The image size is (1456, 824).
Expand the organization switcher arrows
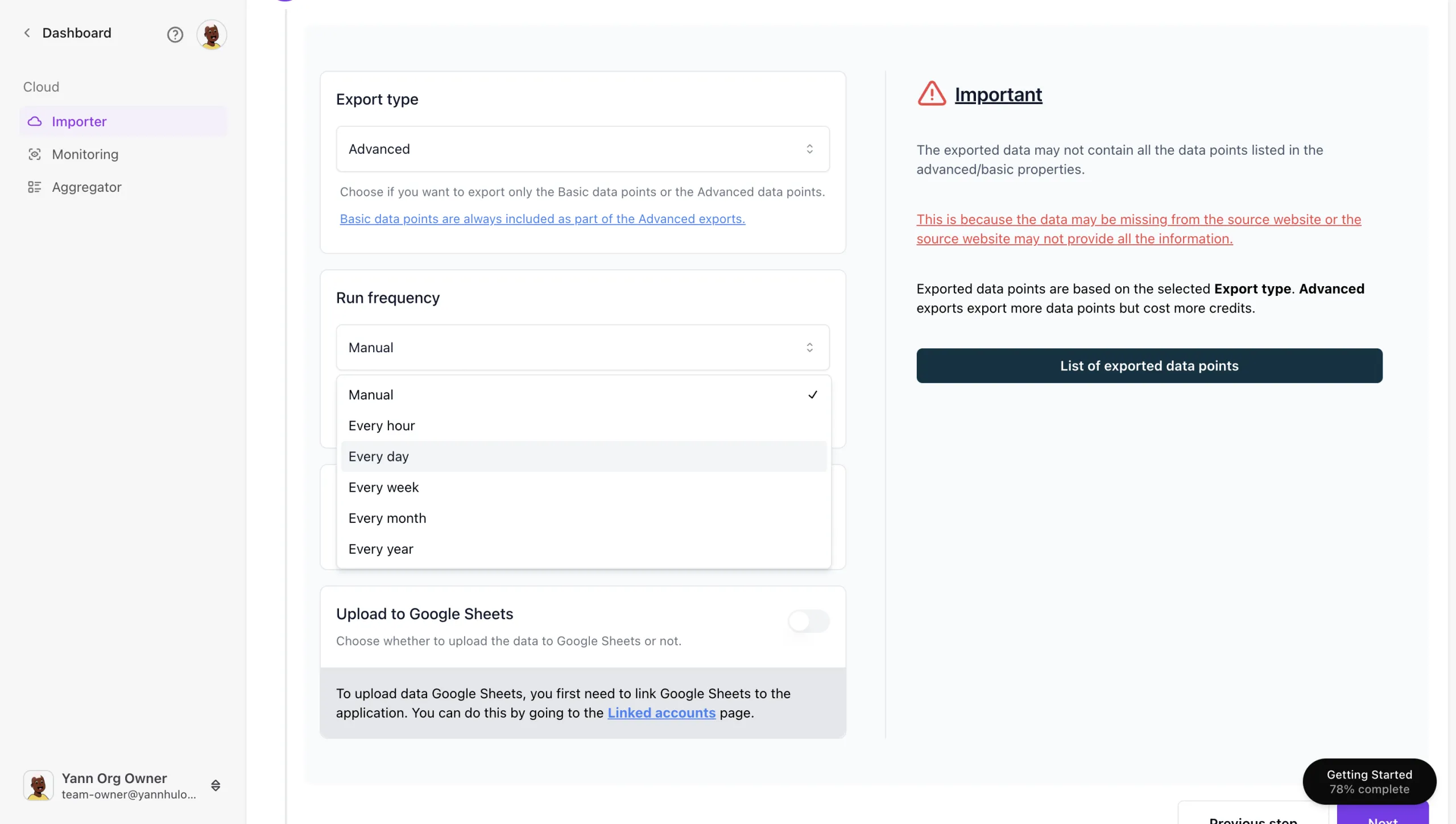pos(216,785)
